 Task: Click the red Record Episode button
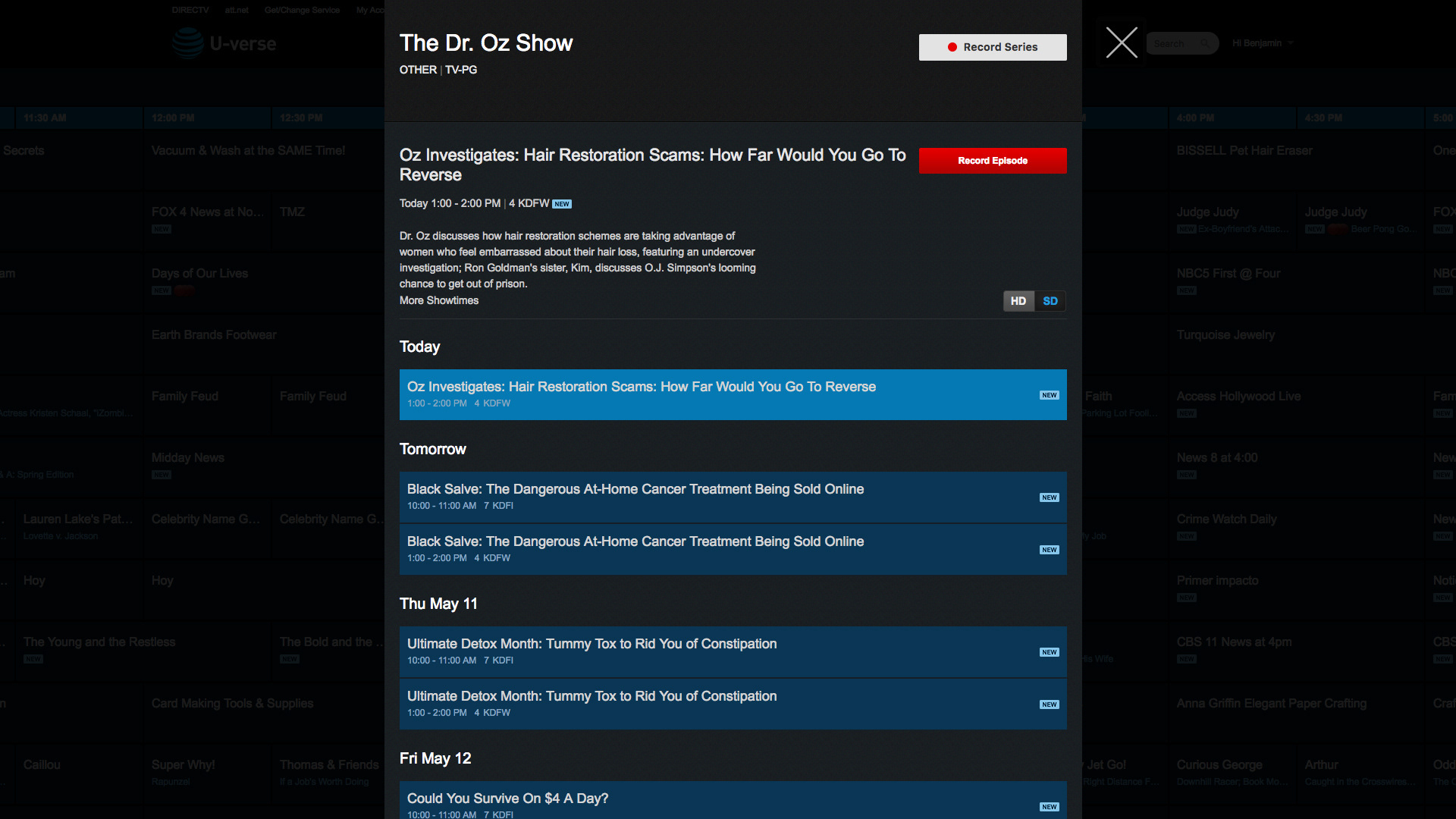click(x=992, y=161)
